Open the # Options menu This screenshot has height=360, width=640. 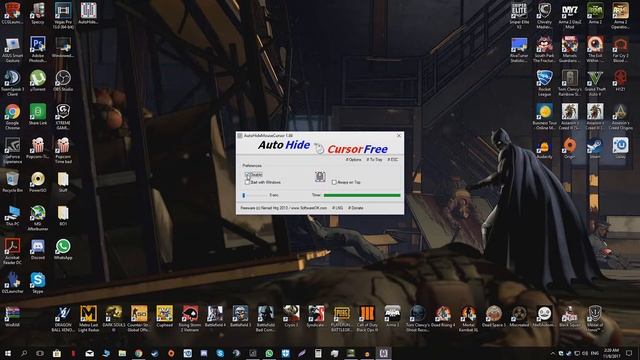coord(353,160)
